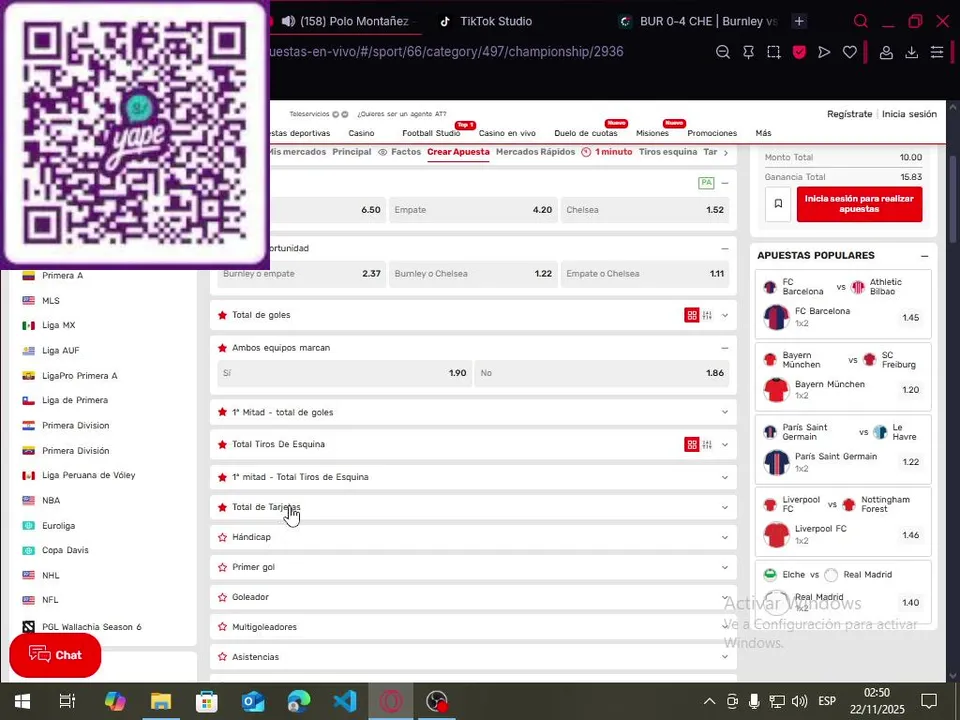The height and width of the screenshot is (720, 960).
Task: Click the Windows Start button
Action: click(22, 700)
